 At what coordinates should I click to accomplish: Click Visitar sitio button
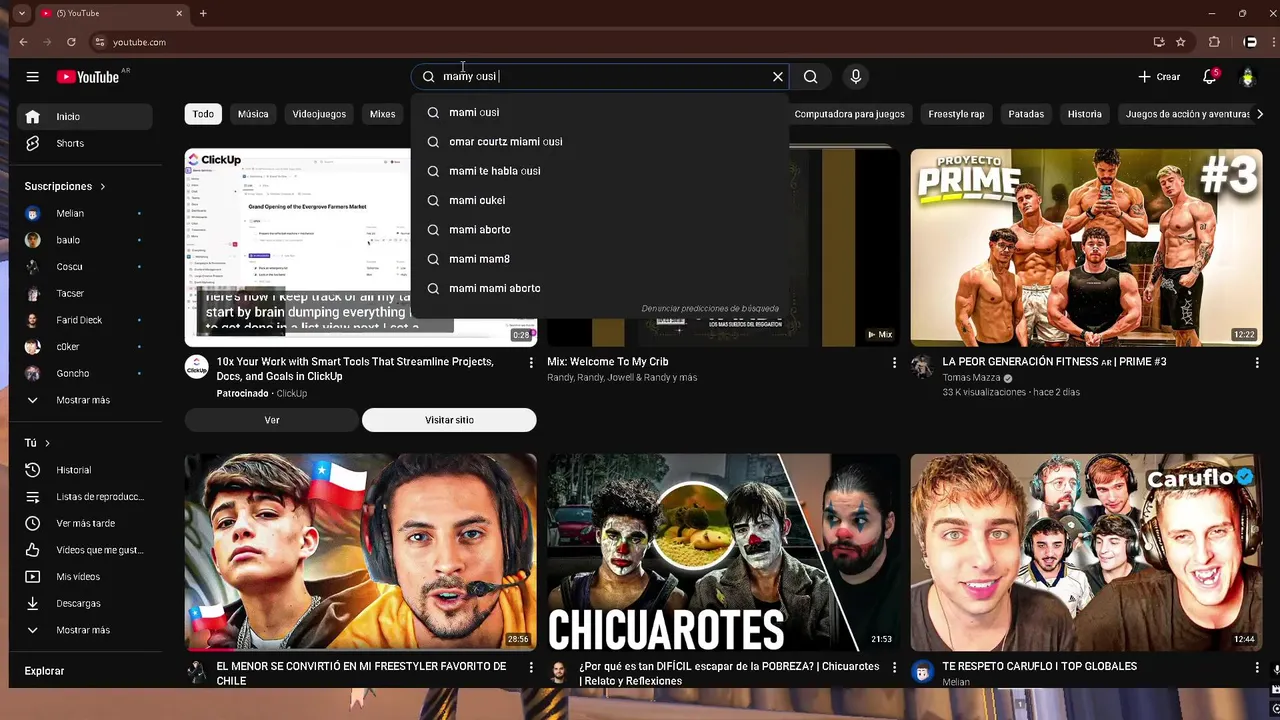point(449,420)
